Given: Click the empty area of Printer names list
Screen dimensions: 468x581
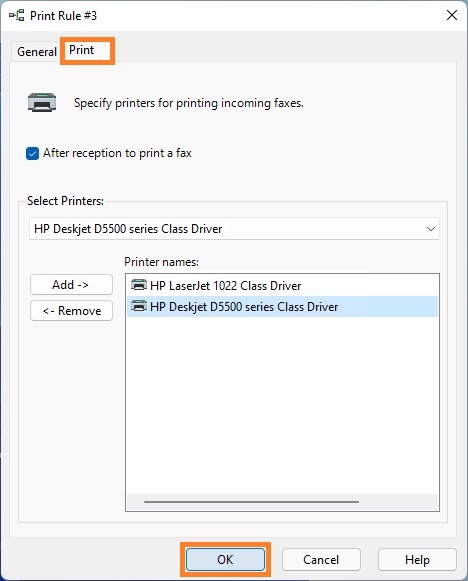Looking at the screenshot, I should (282, 405).
